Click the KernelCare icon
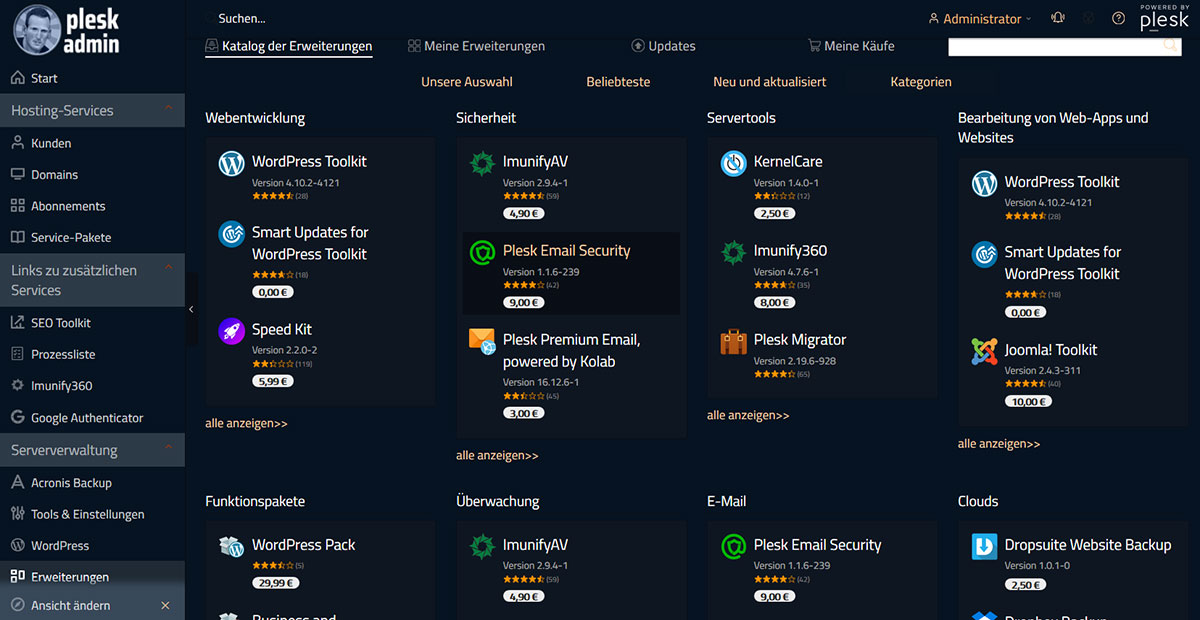The image size is (1200, 620). pos(734,163)
